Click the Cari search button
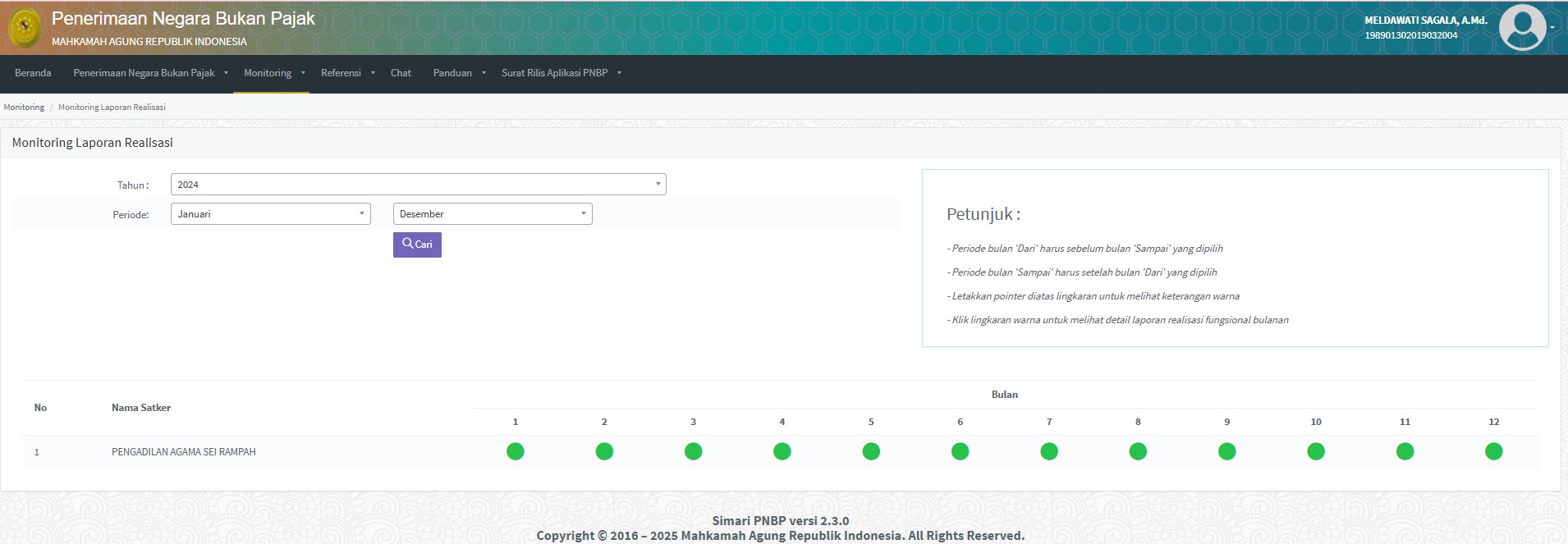The height and width of the screenshot is (544, 1568). tap(417, 245)
